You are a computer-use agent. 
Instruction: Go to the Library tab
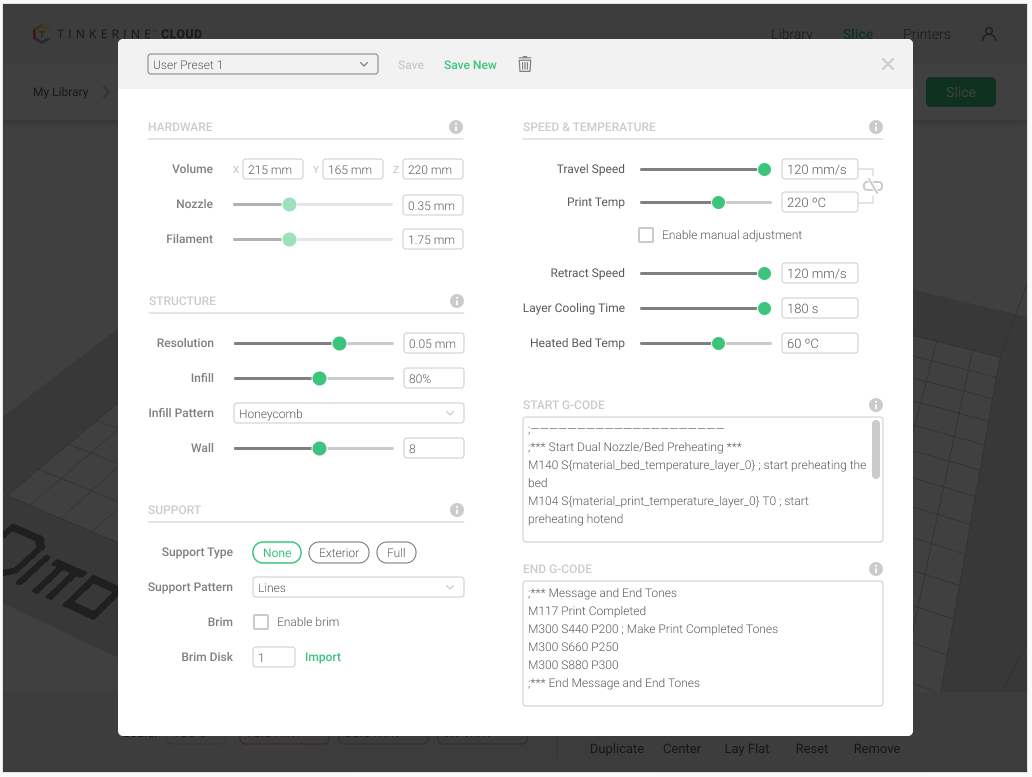(792, 34)
